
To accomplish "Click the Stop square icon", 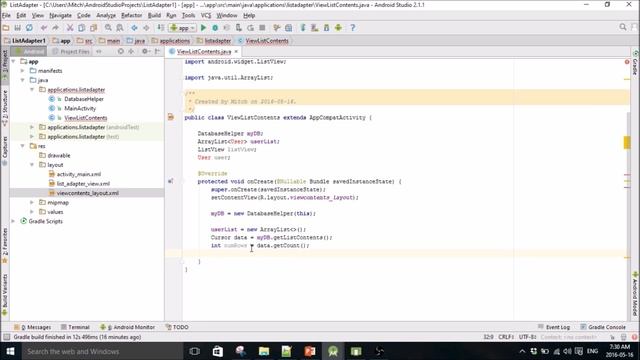I will (x=262, y=28).
